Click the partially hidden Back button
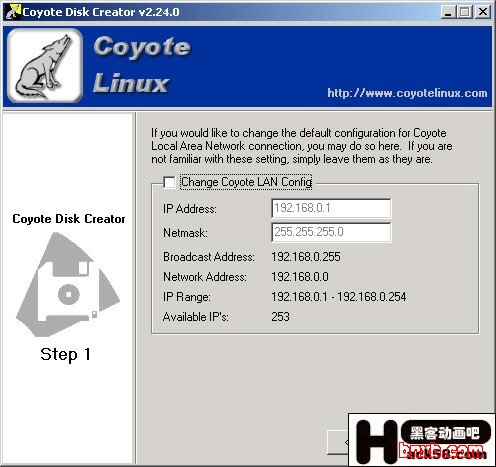 (338, 442)
